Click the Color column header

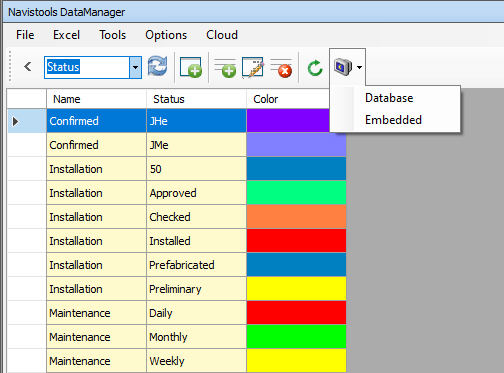(288, 99)
